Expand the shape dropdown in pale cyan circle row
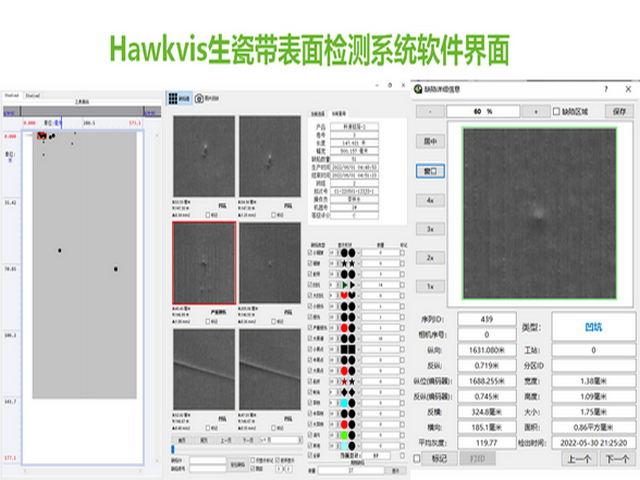 click(358, 446)
